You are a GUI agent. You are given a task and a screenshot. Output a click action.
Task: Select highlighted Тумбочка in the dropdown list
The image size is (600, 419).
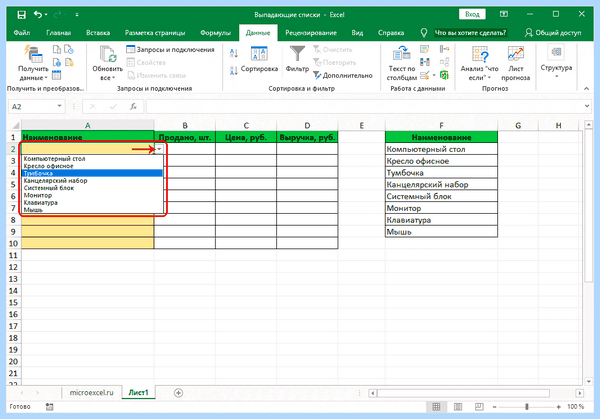pyautogui.click(x=93, y=173)
